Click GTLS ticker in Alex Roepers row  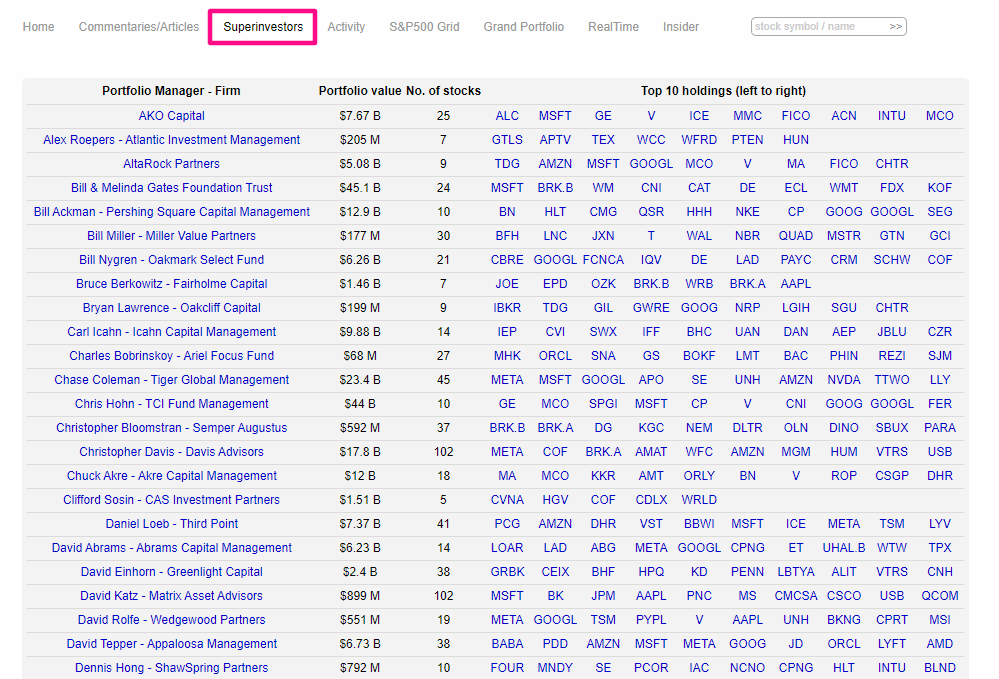pos(507,139)
